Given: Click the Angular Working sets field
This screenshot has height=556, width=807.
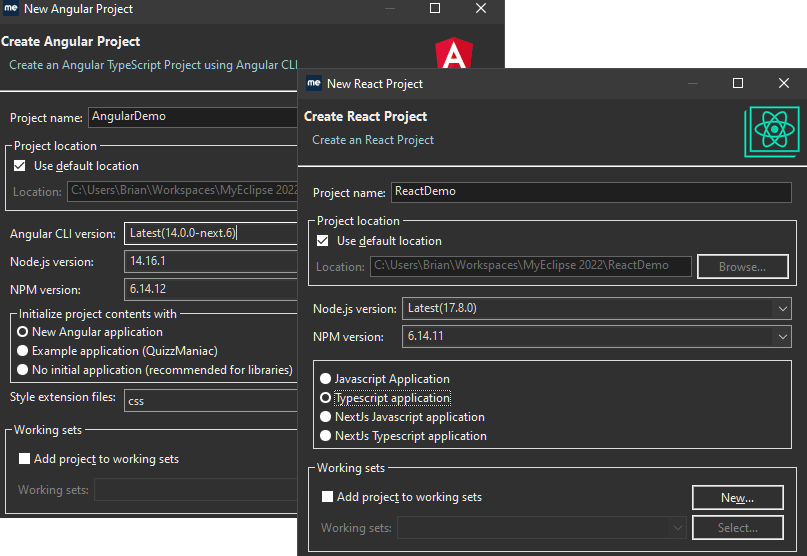Looking at the screenshot, I should pyautogui.click(x=196, y=490).
